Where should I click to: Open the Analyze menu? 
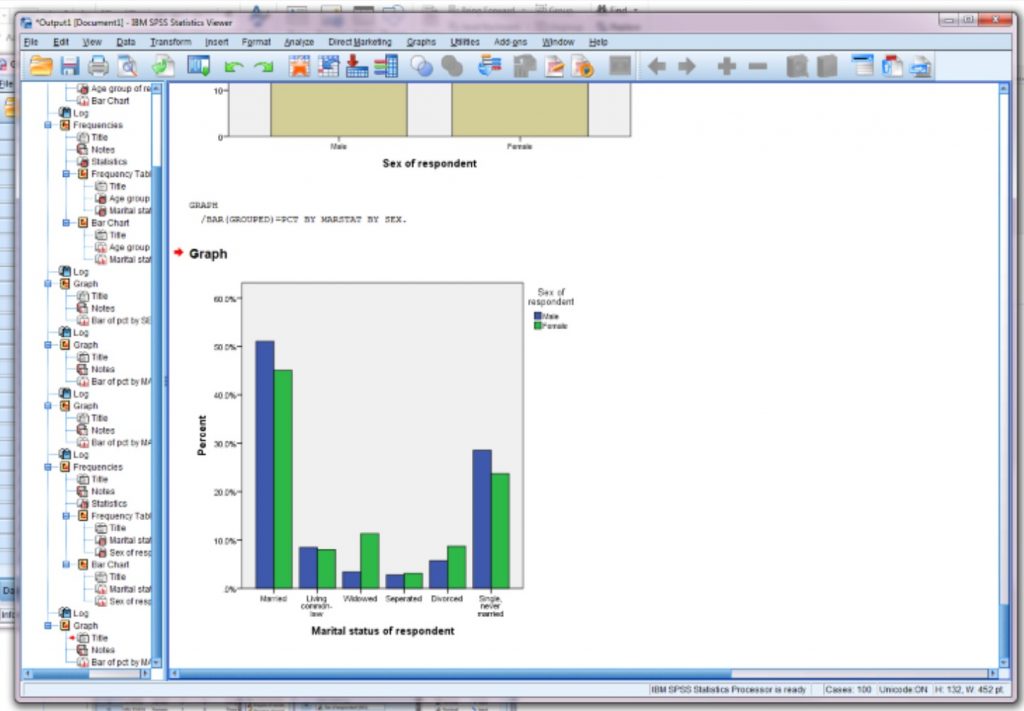click(x=299, y=42)
